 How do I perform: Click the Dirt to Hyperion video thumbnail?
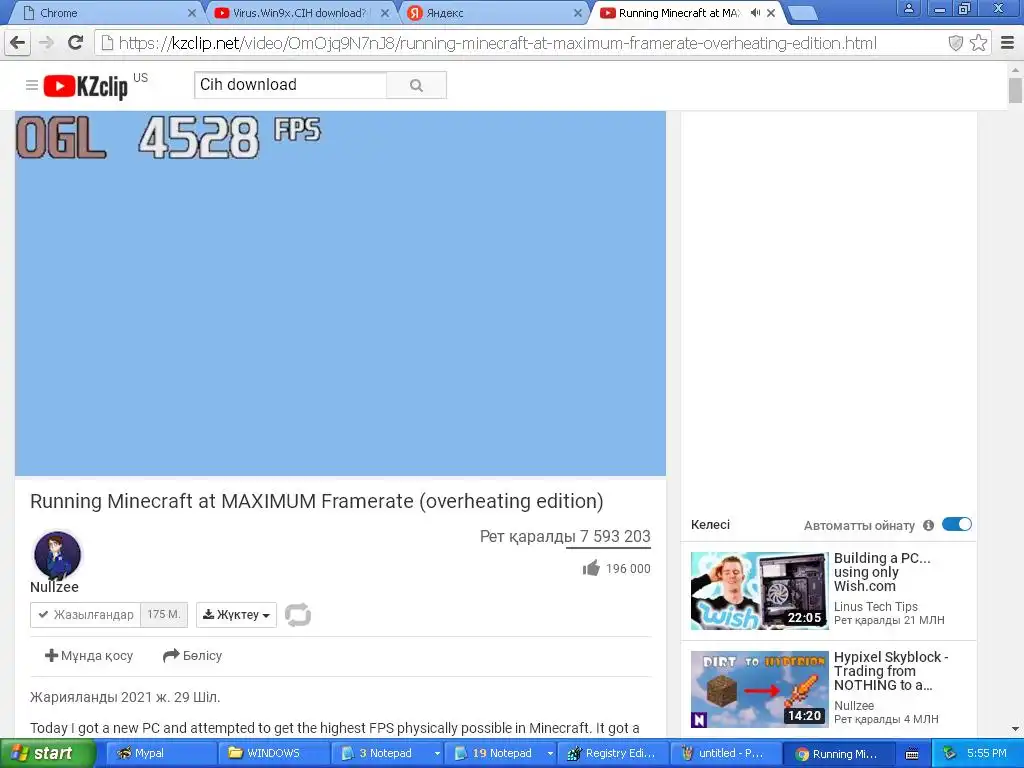760,689
